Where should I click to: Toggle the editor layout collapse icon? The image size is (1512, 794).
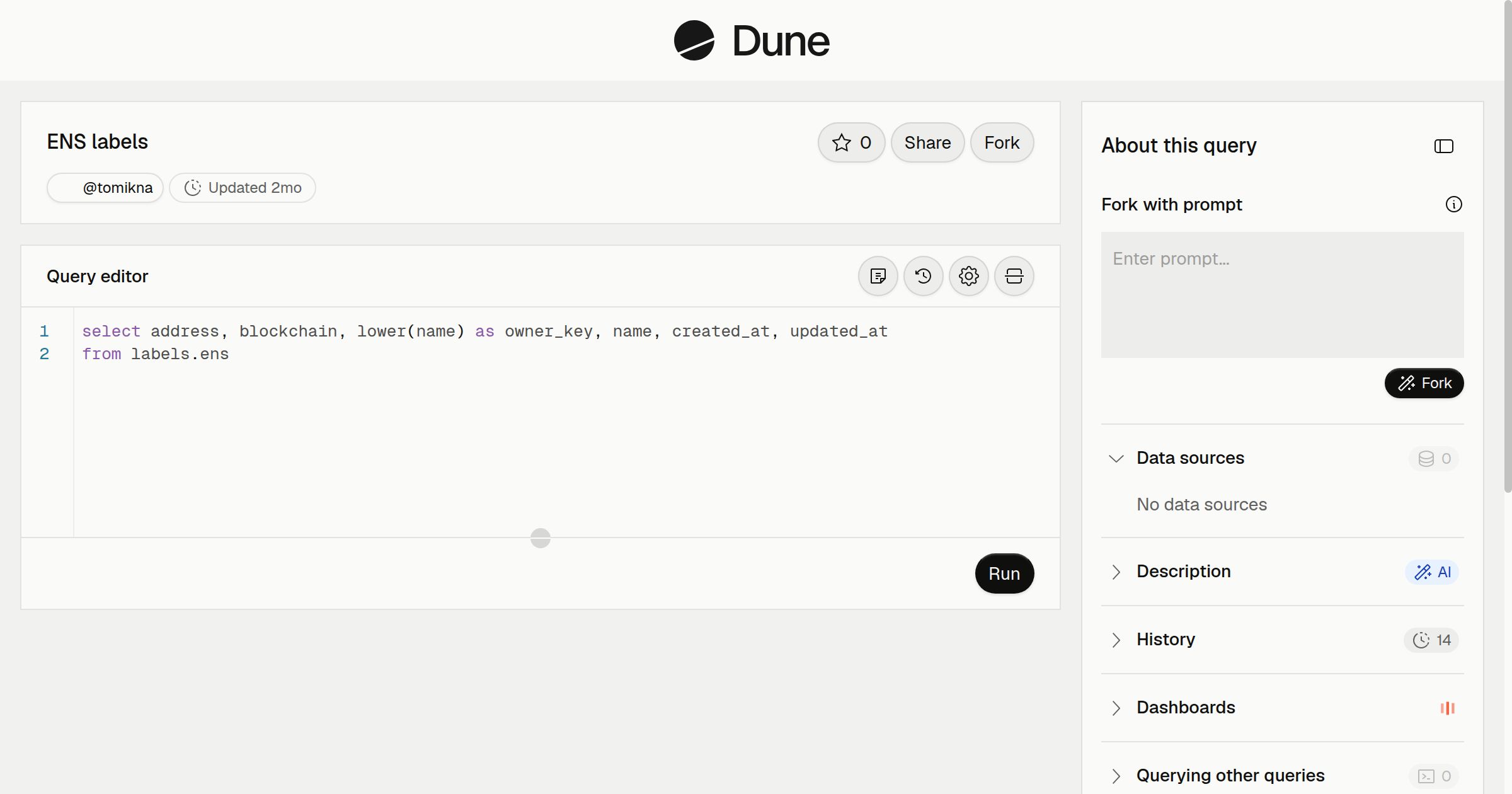pos(1014,276)
